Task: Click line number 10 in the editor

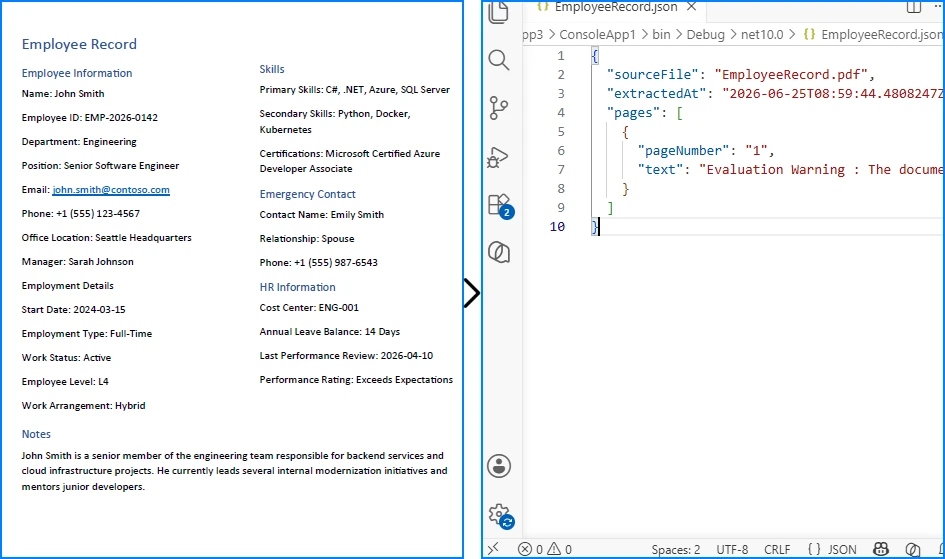Action: point(557,227)
